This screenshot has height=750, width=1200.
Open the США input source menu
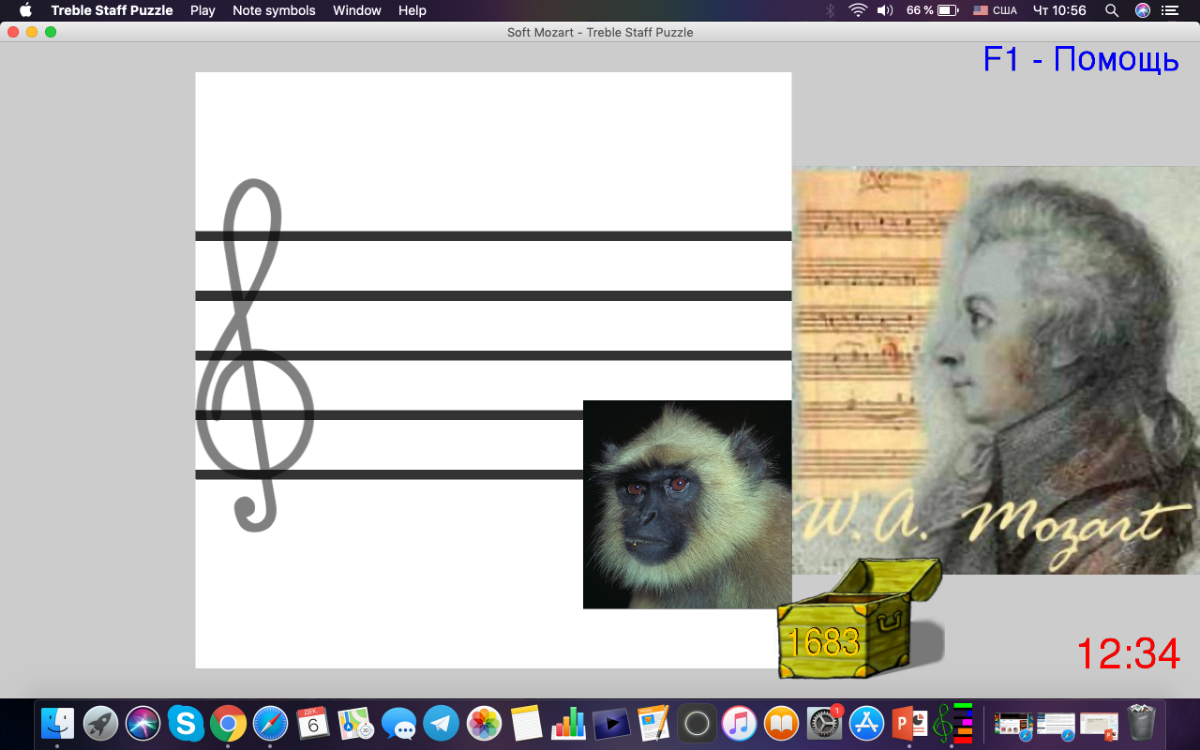995,11
